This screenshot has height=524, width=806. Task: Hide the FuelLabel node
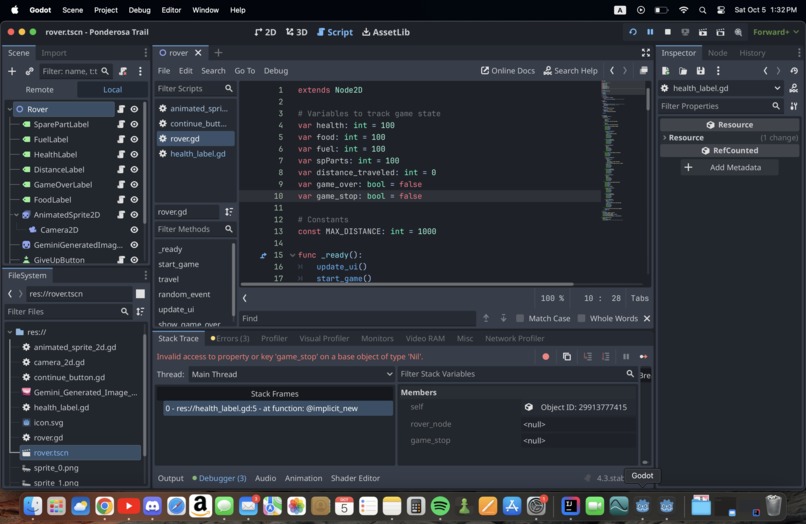pyautogui.click(x=134, y=139)
